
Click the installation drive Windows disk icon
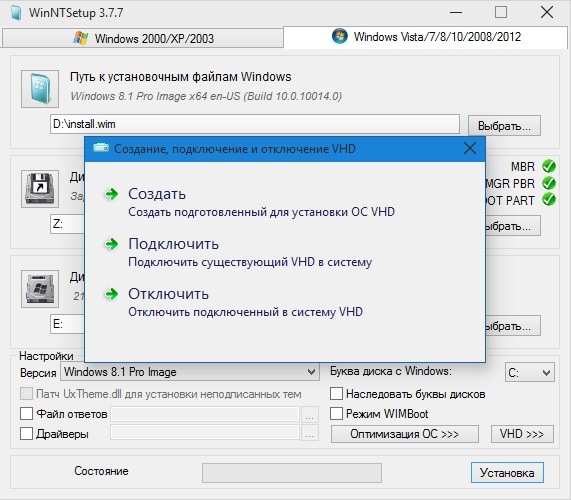tap(40, 289)
